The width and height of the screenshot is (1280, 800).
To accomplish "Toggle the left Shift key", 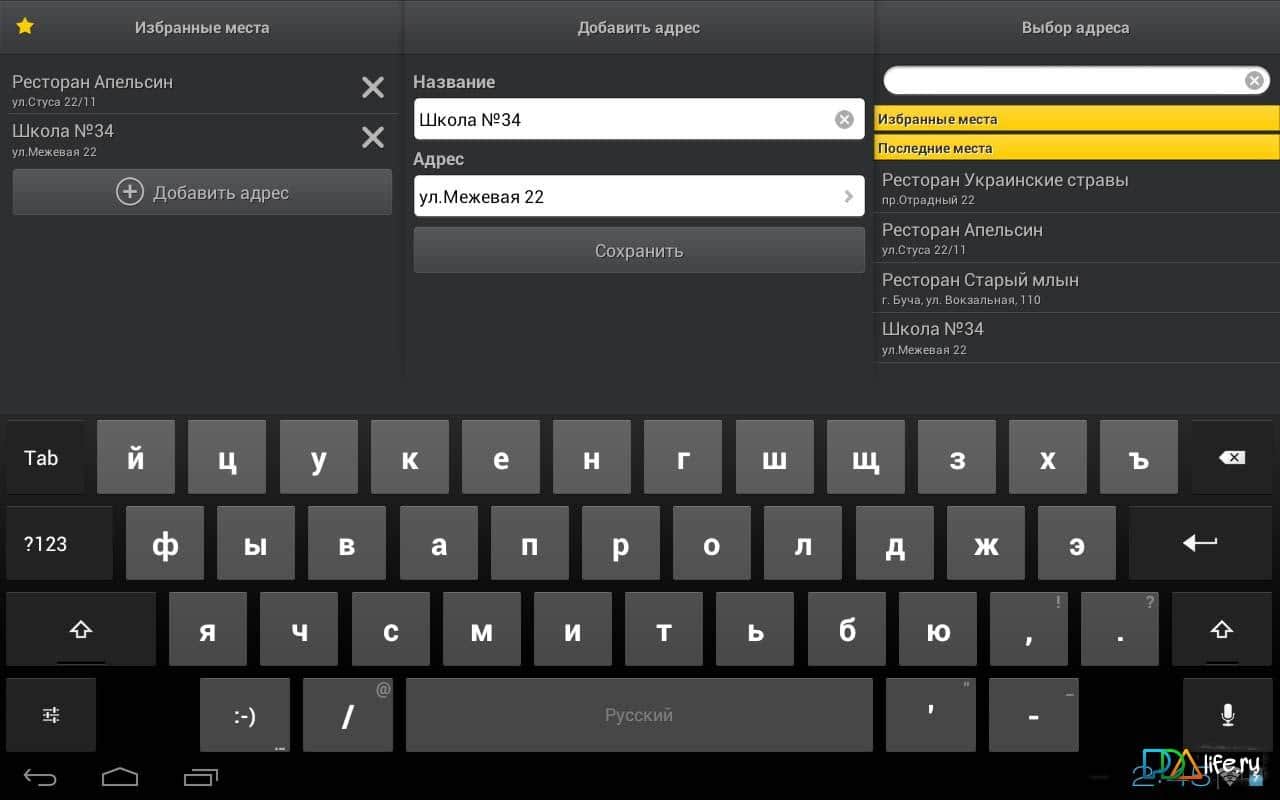I will tap(81, 630).
